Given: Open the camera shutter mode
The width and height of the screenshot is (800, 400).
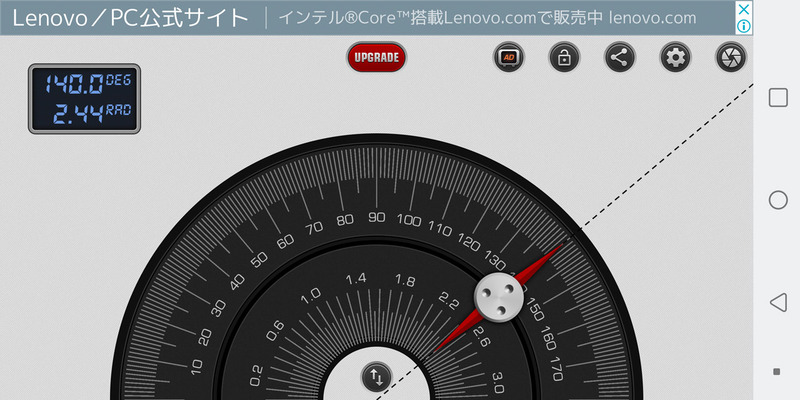Looking at the screenshot, I should 731,57.
